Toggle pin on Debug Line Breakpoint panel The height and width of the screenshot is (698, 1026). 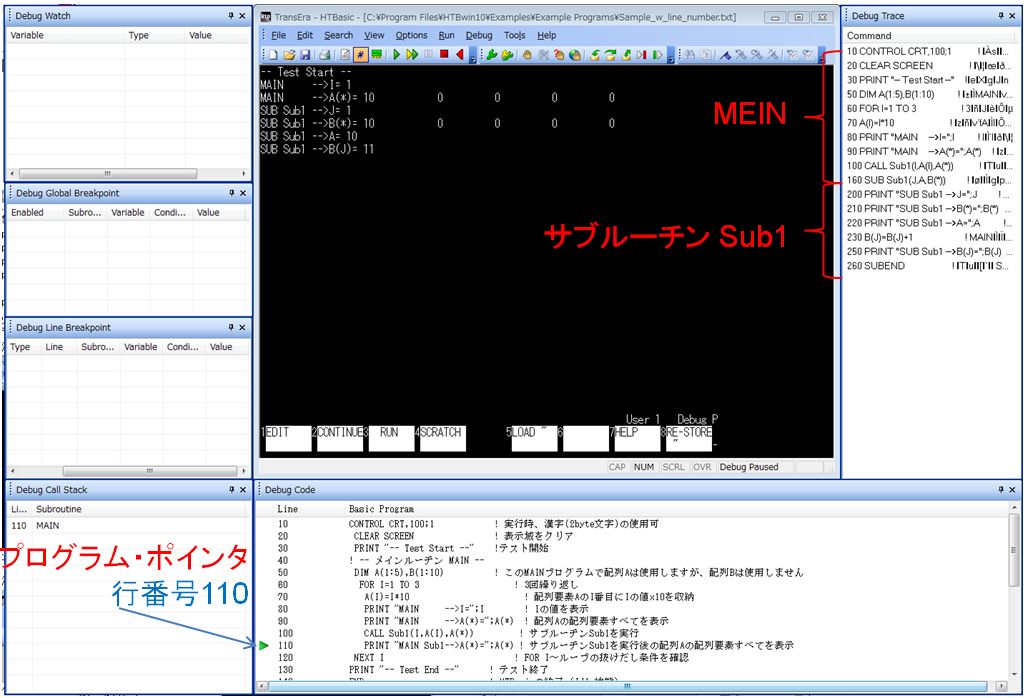tap(231, 327)
